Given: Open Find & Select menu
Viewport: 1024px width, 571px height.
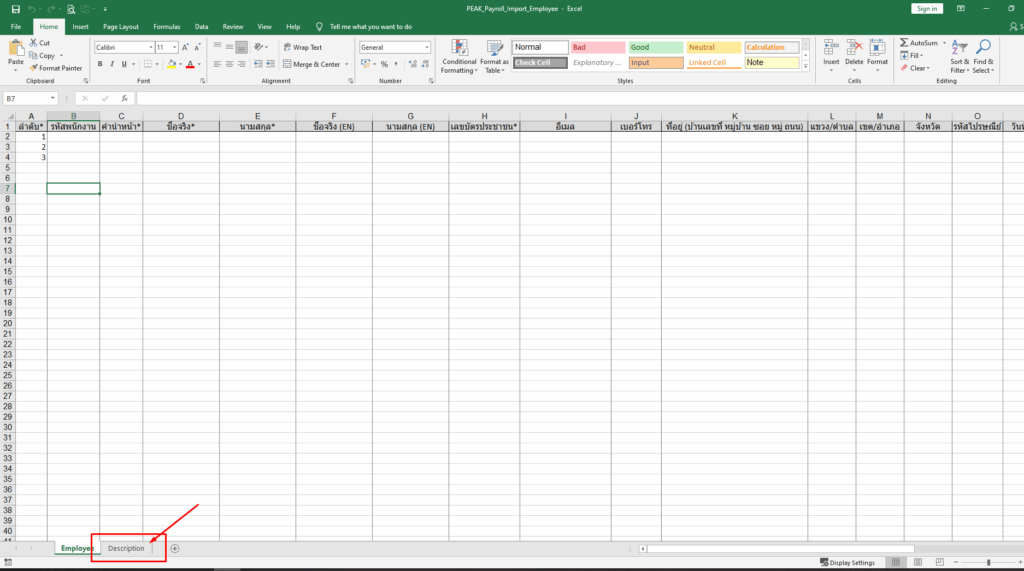Looking at the screenshot, I should click(x=983, y=57).
